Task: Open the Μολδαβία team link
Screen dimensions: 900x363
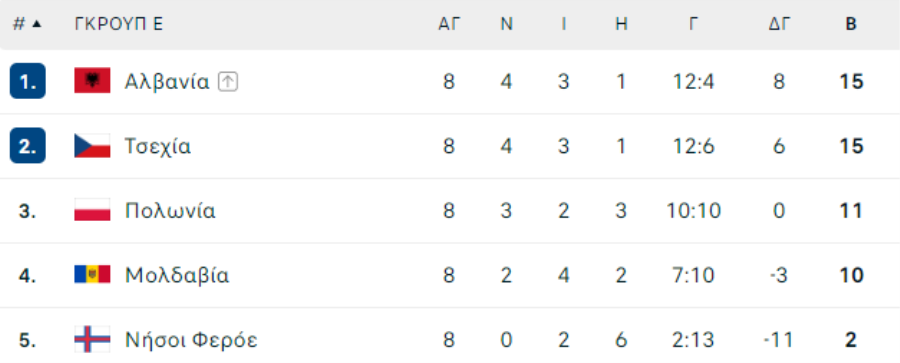Action: coord(177,276)
